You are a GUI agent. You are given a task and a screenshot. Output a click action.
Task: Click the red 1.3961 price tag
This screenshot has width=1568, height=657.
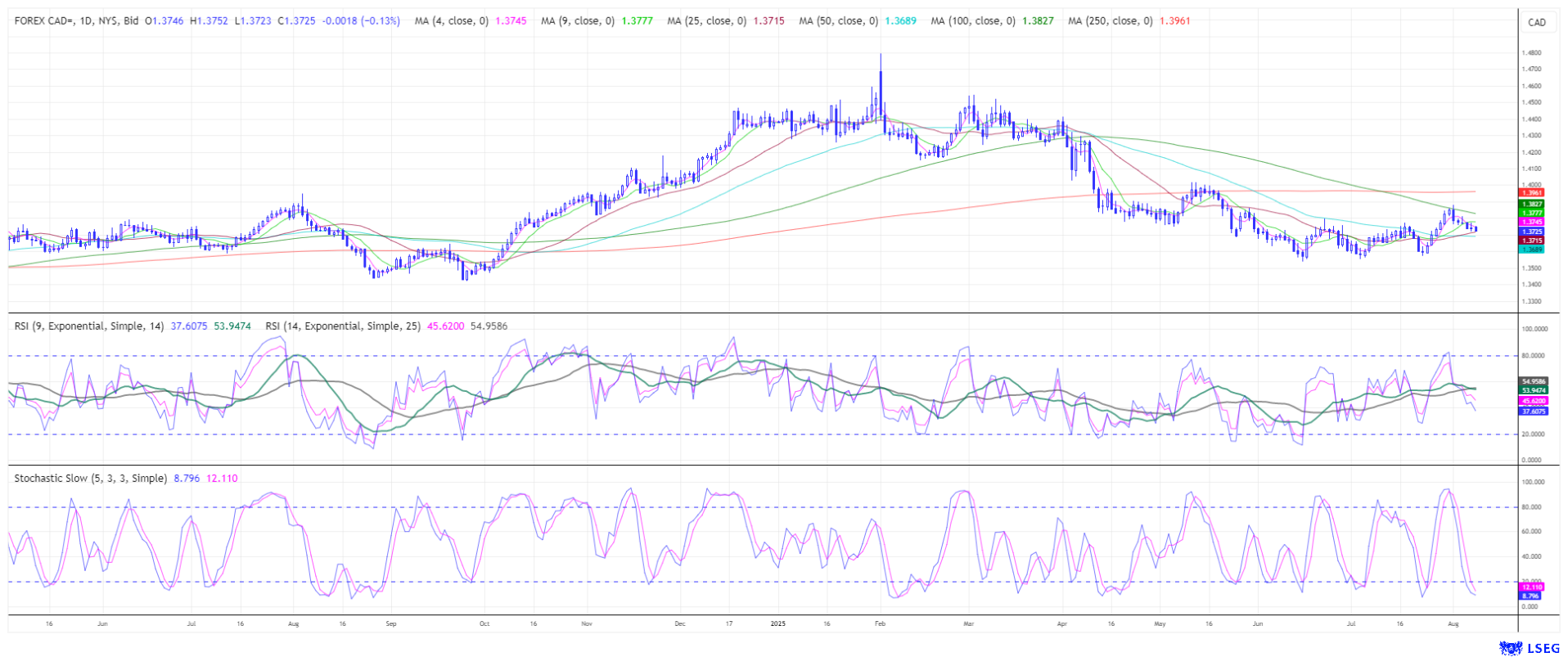pos(1531,193)
